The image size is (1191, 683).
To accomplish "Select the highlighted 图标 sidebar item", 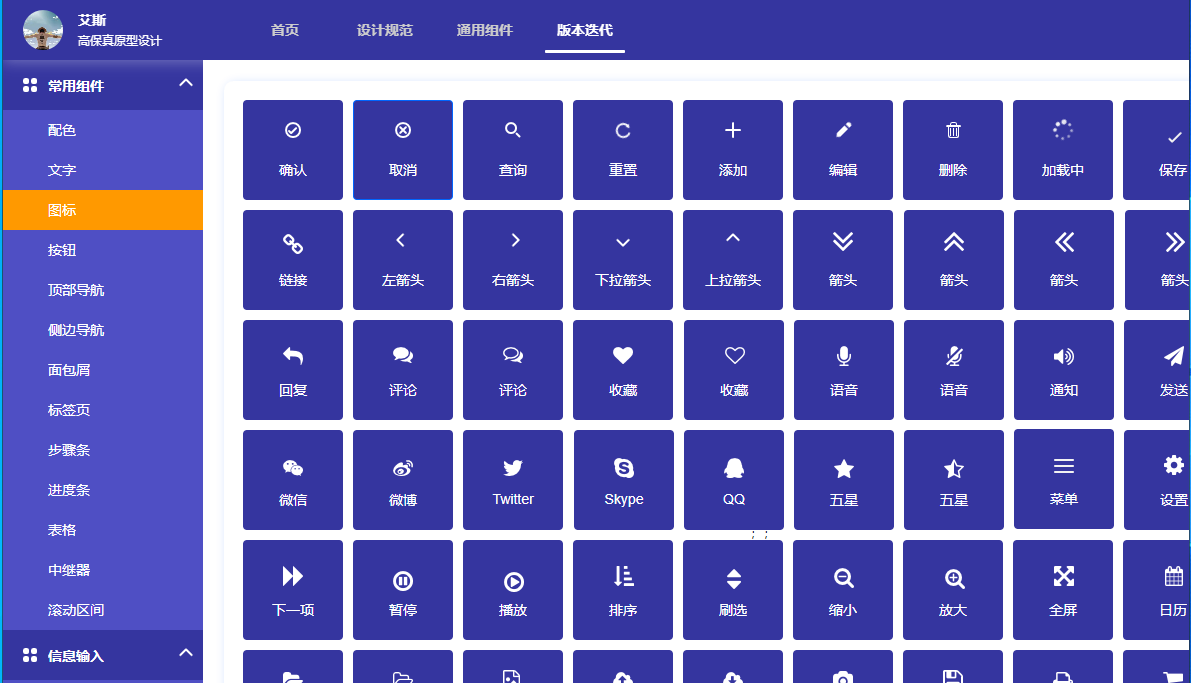I will tap(103, 210).
